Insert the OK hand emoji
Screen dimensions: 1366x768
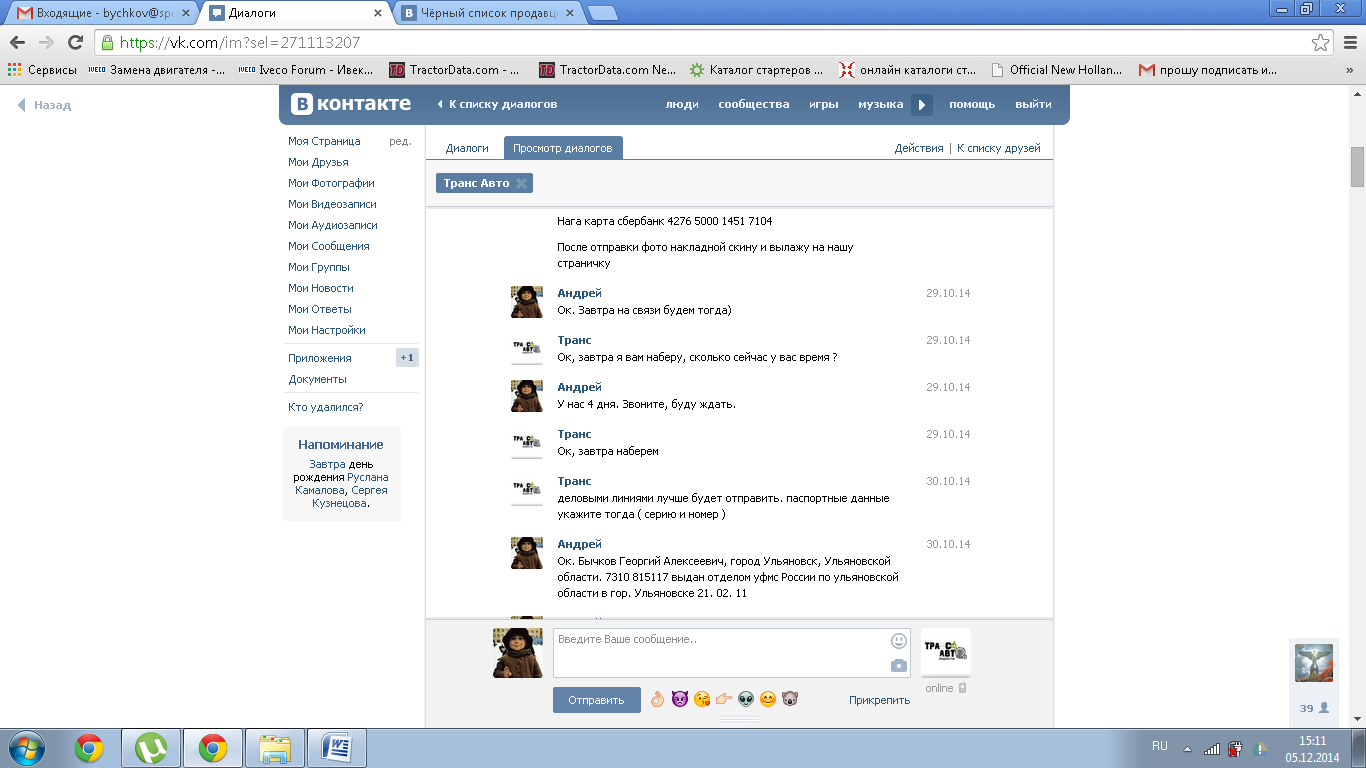(x=657, y=699)
